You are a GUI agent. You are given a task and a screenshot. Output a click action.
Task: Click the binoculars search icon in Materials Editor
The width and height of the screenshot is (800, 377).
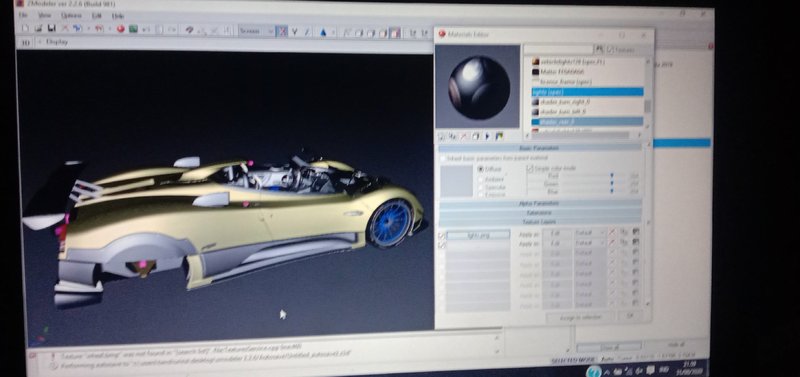(x=599, y=49)
